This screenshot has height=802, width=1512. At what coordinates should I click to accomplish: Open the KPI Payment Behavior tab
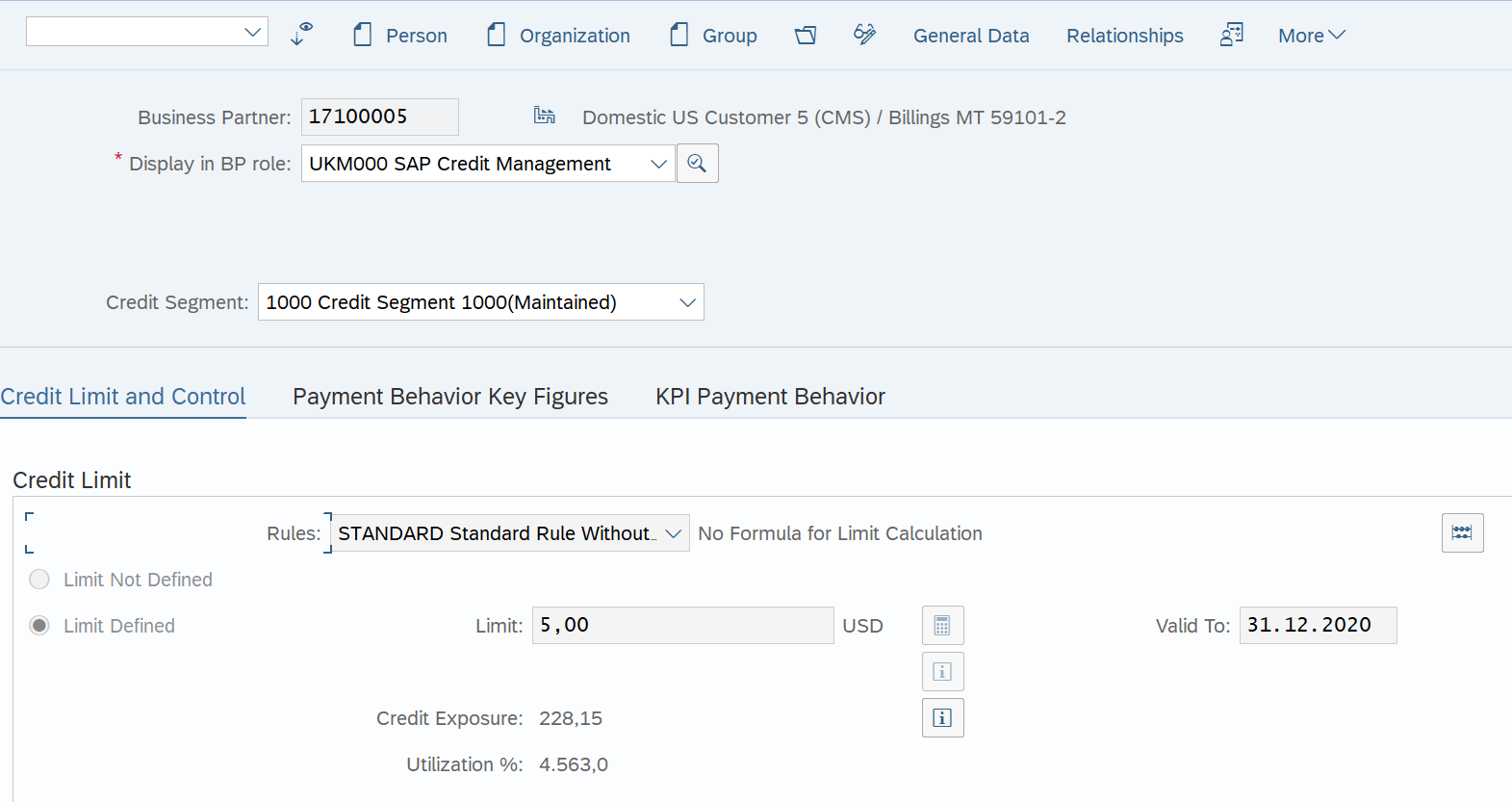[x=770, y=397]
